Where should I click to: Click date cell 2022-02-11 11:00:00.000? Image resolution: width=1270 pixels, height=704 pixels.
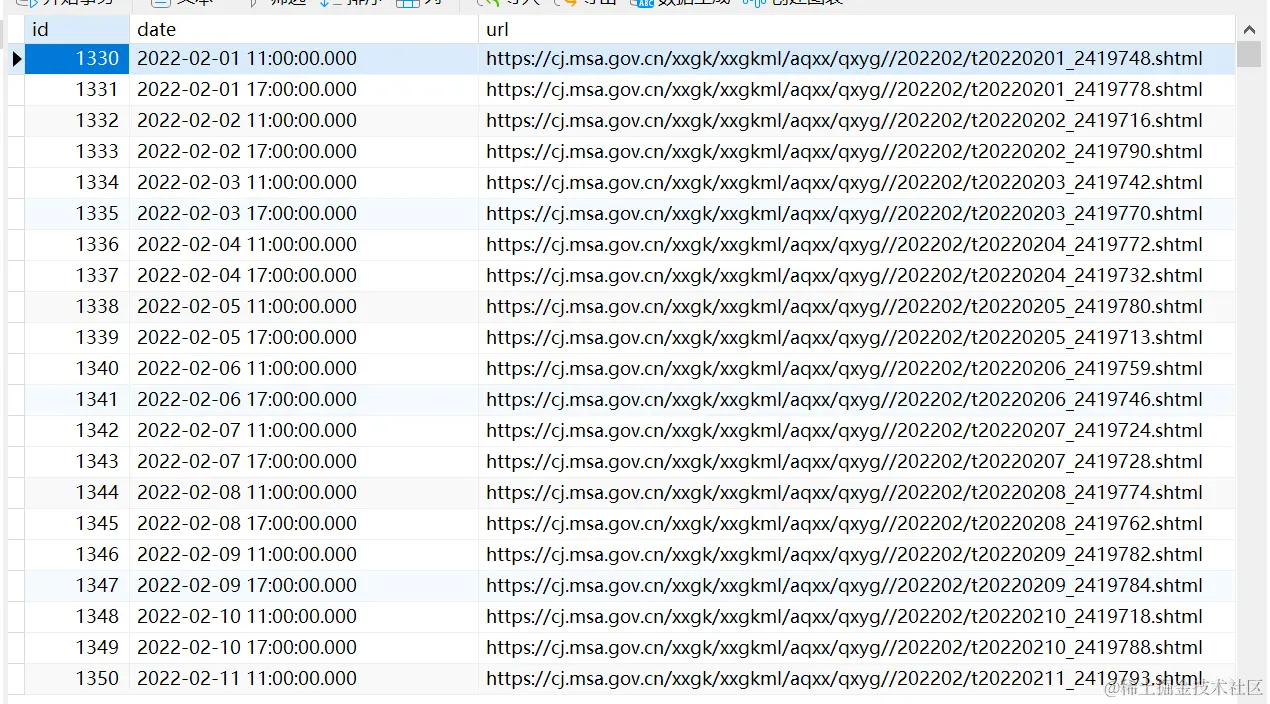click(x=304, y=679)
